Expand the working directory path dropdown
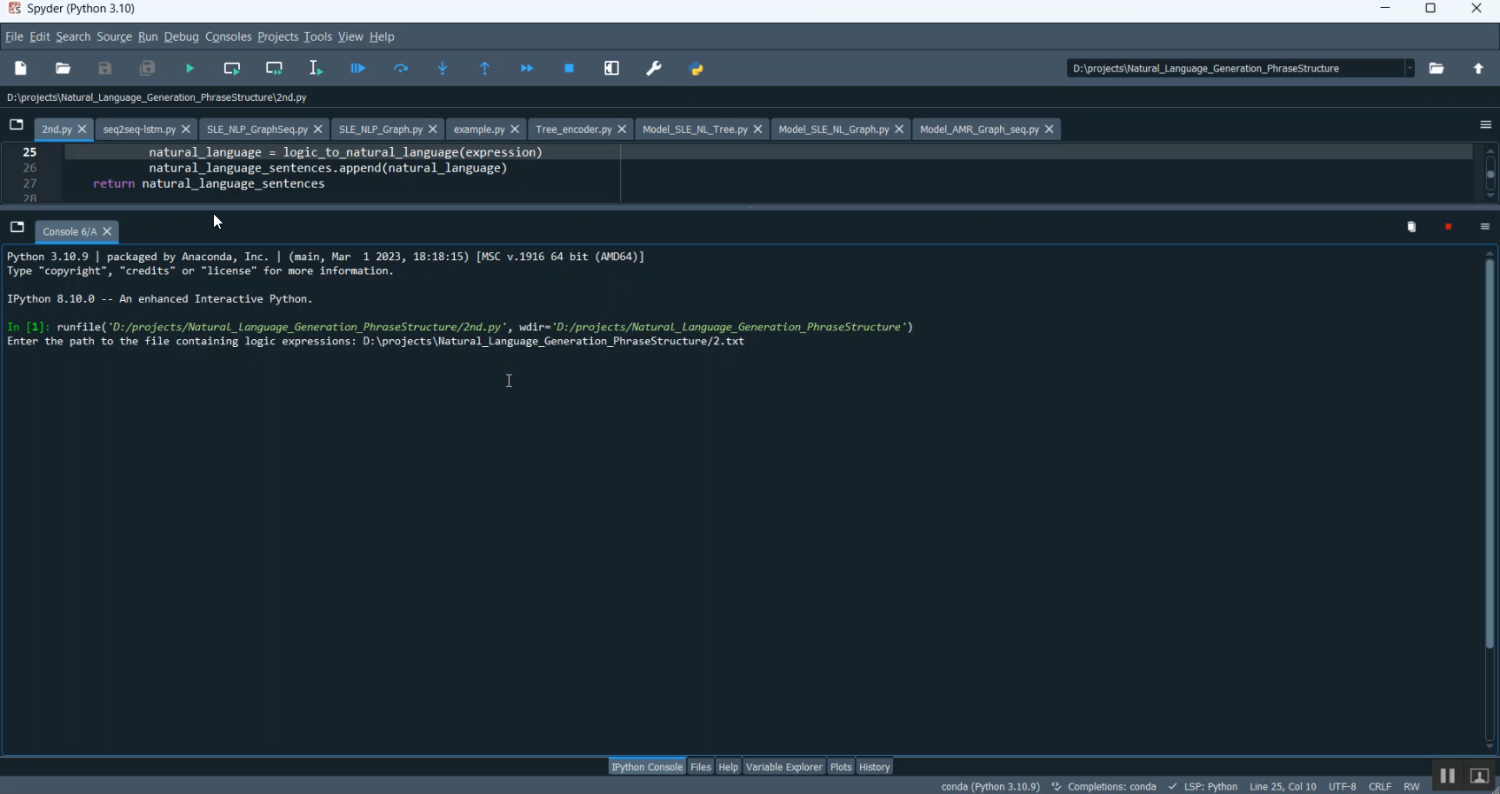 1410,69
